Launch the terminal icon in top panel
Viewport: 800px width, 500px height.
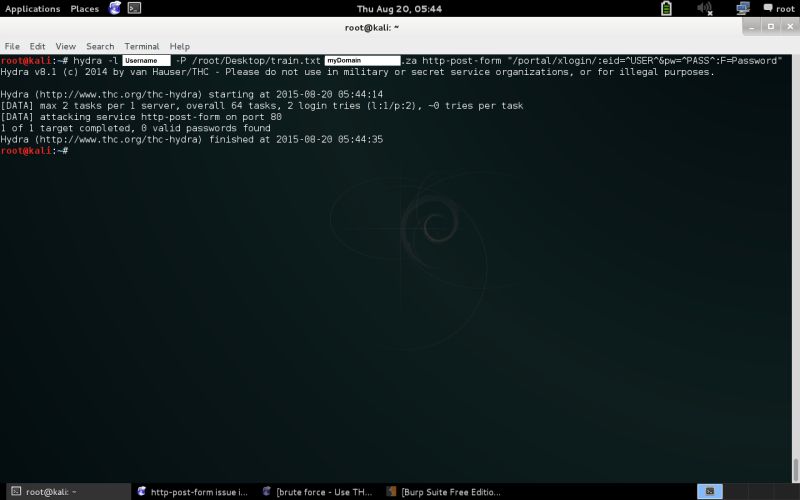(x=134, y=8)
